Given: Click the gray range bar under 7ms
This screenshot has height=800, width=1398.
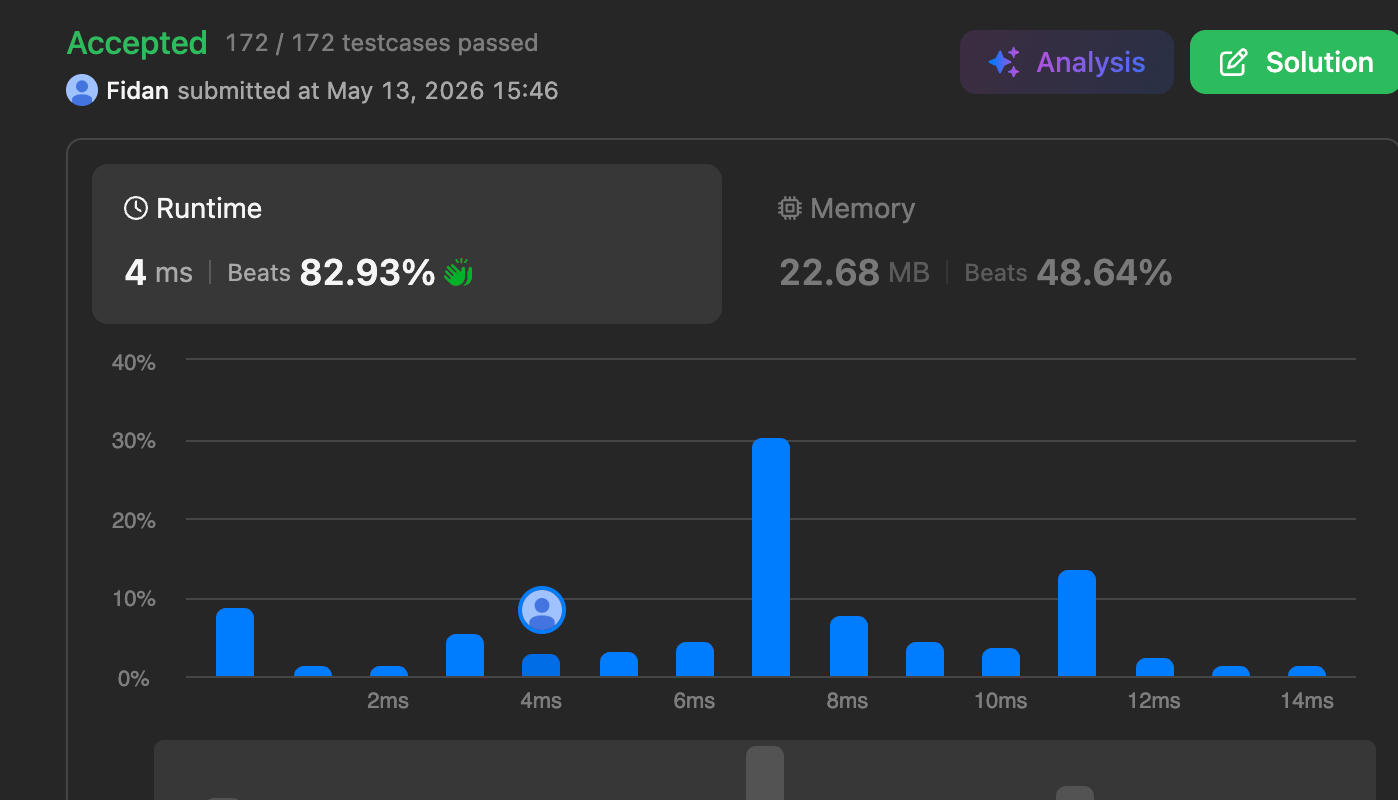Looking at the screenshot, I should pos(765,773).
